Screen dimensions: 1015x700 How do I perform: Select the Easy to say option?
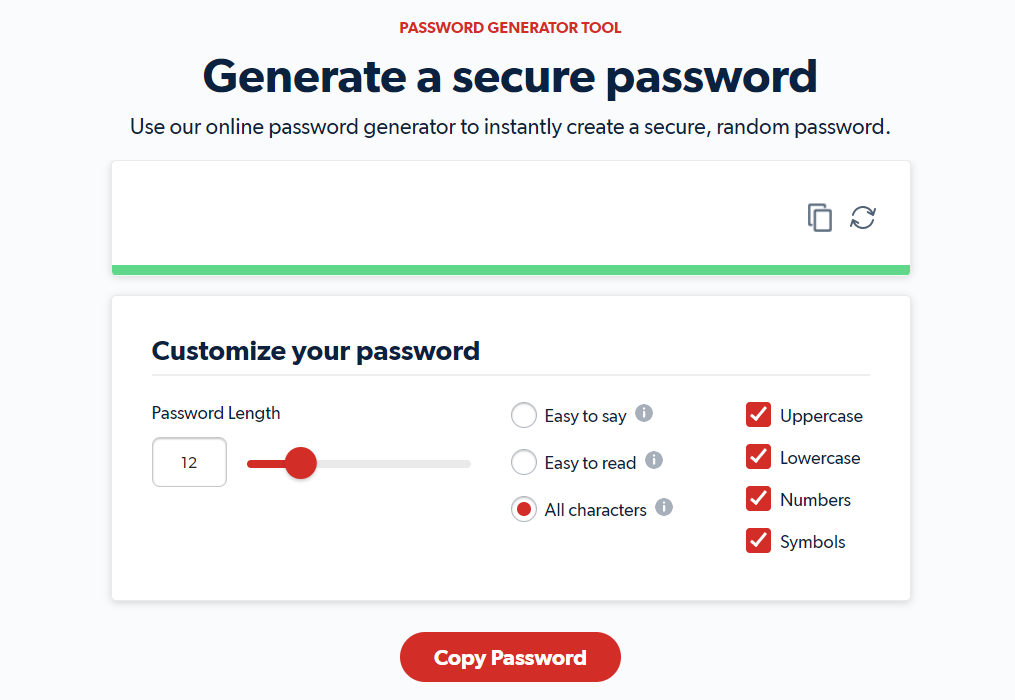click(x=524, y=415)
